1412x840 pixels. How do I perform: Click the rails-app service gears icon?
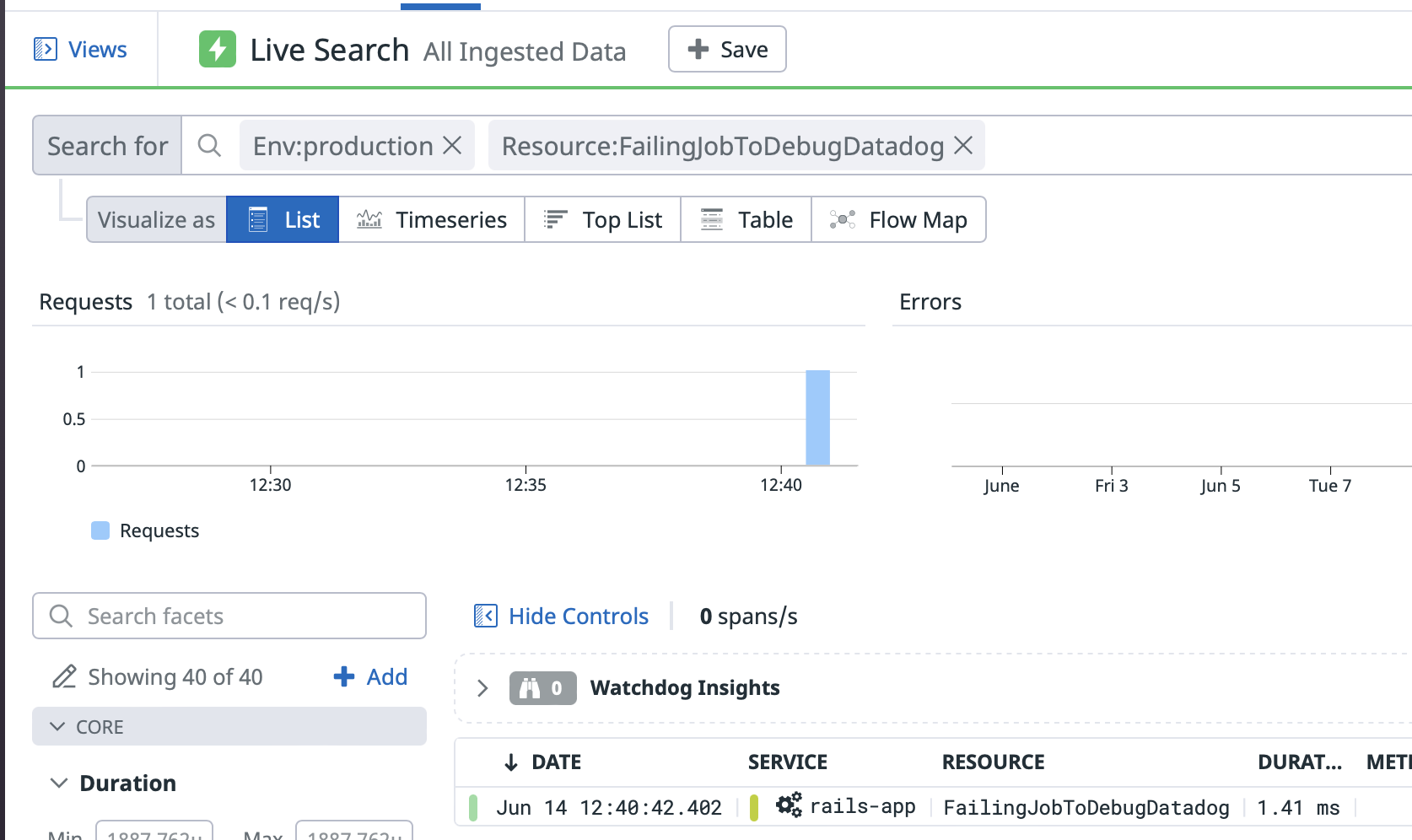coord(789,805)
